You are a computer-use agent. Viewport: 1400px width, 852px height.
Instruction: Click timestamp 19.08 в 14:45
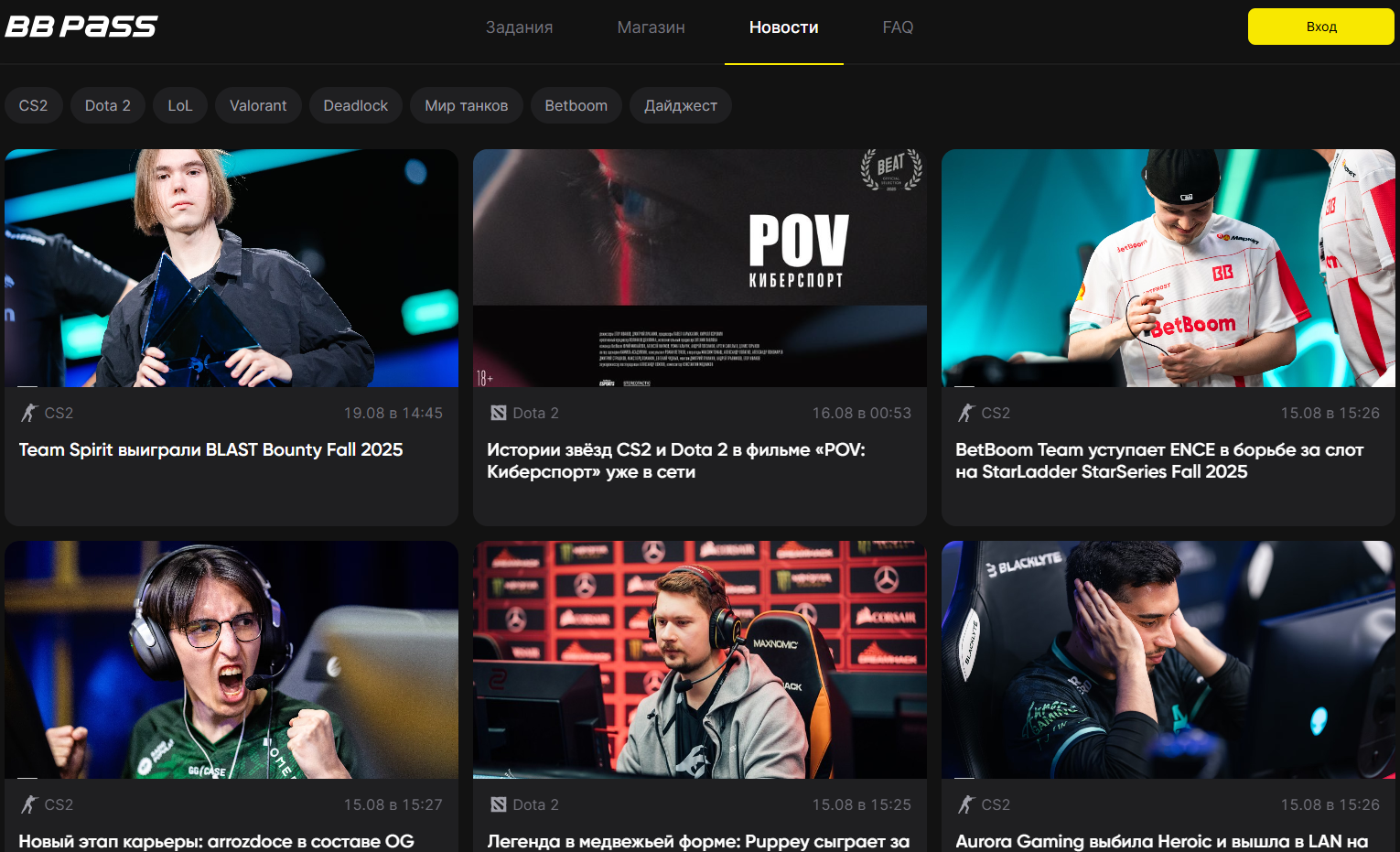point(393,414)
